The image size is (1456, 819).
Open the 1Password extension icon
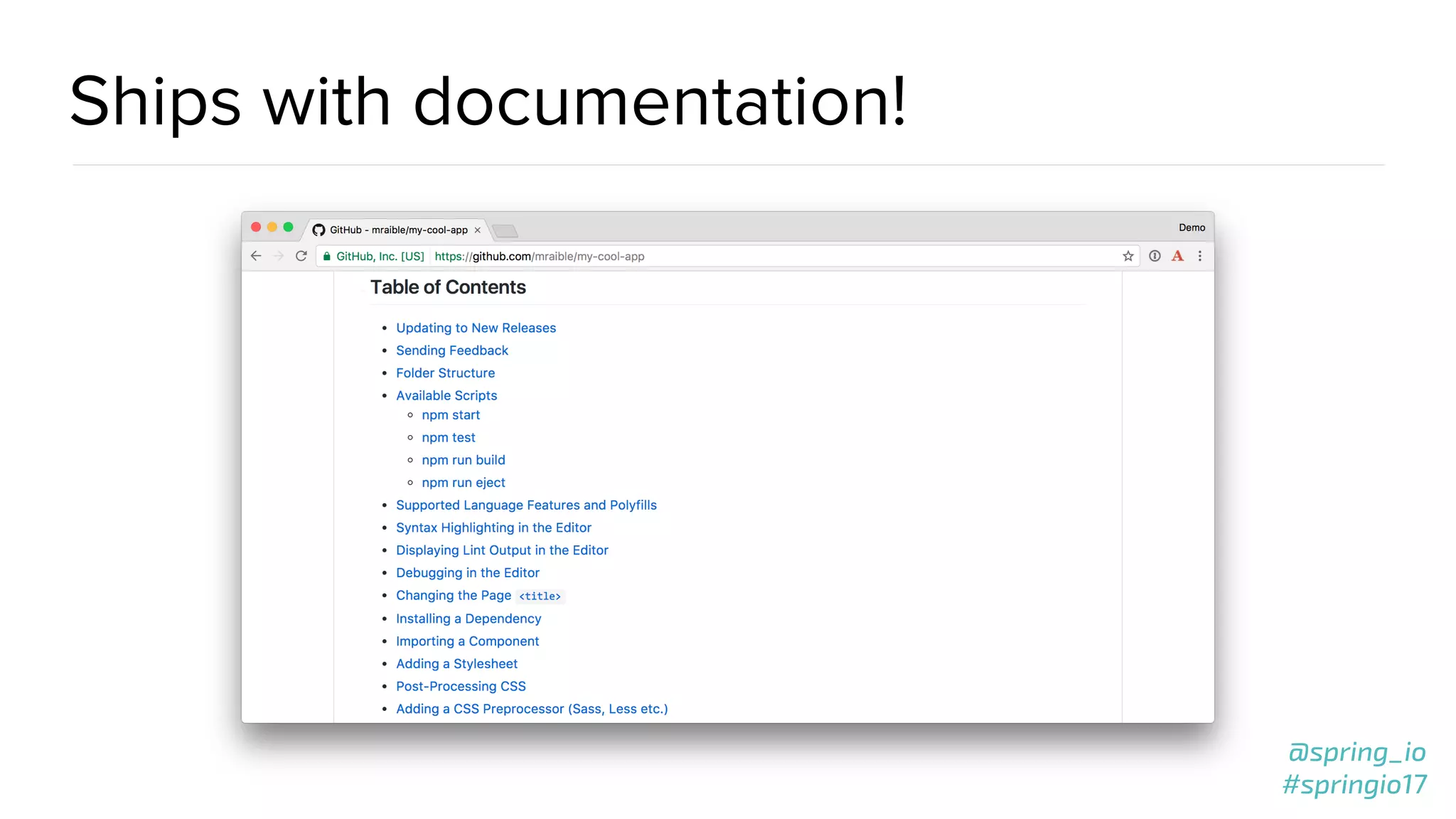click(1155, 256)
